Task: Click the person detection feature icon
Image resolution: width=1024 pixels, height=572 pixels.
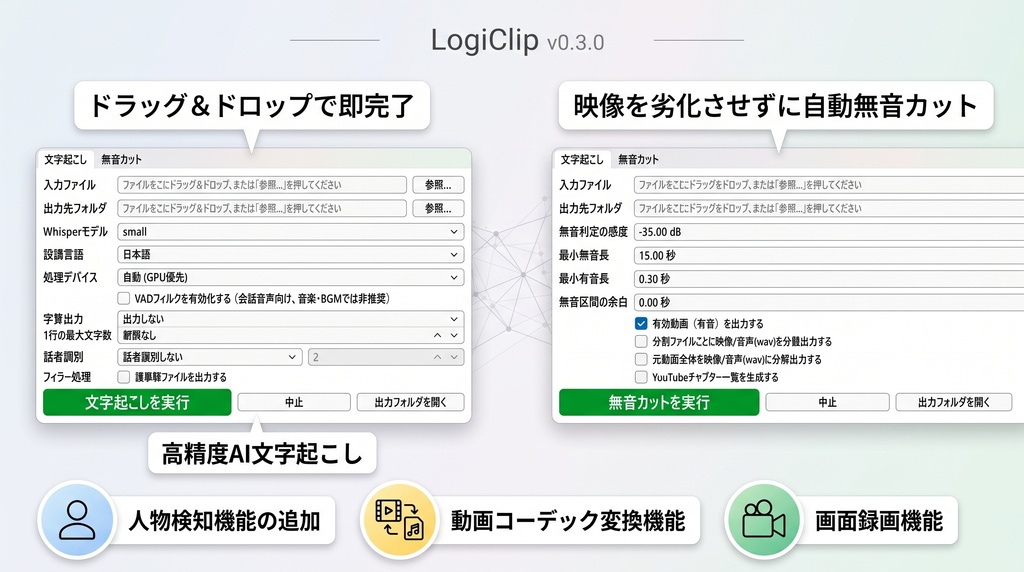Action: [x=77, y=520]
